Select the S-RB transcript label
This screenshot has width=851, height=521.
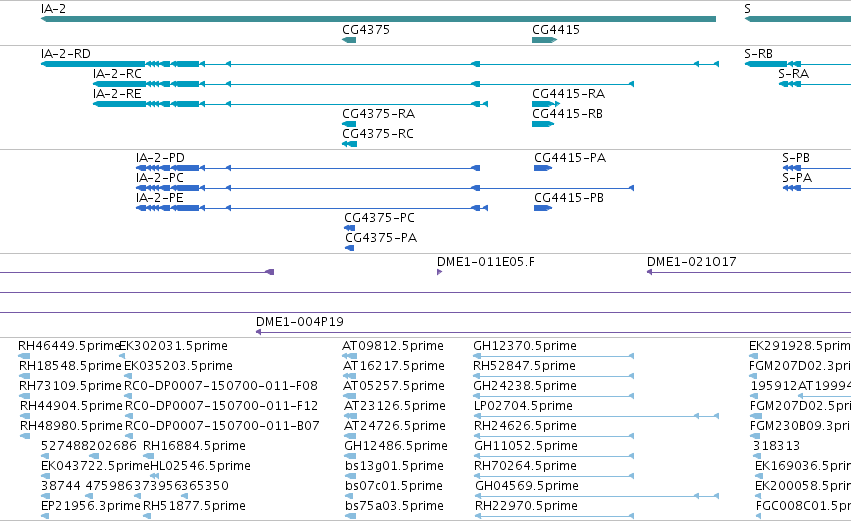(x=758, y=54)
